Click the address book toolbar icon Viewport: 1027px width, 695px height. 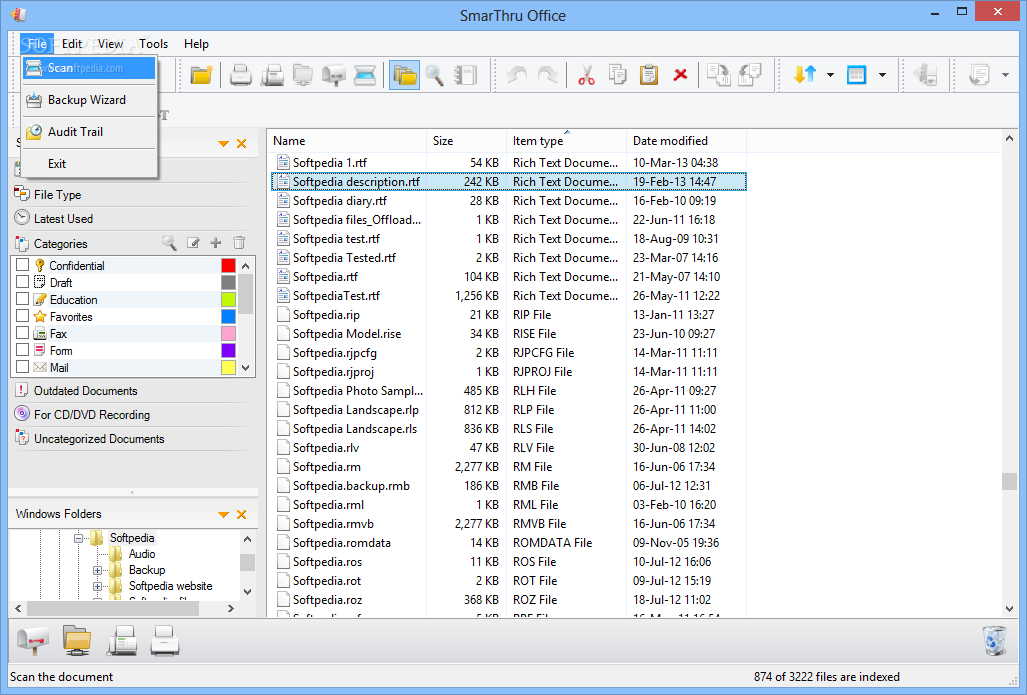click(x=466, y=75)
